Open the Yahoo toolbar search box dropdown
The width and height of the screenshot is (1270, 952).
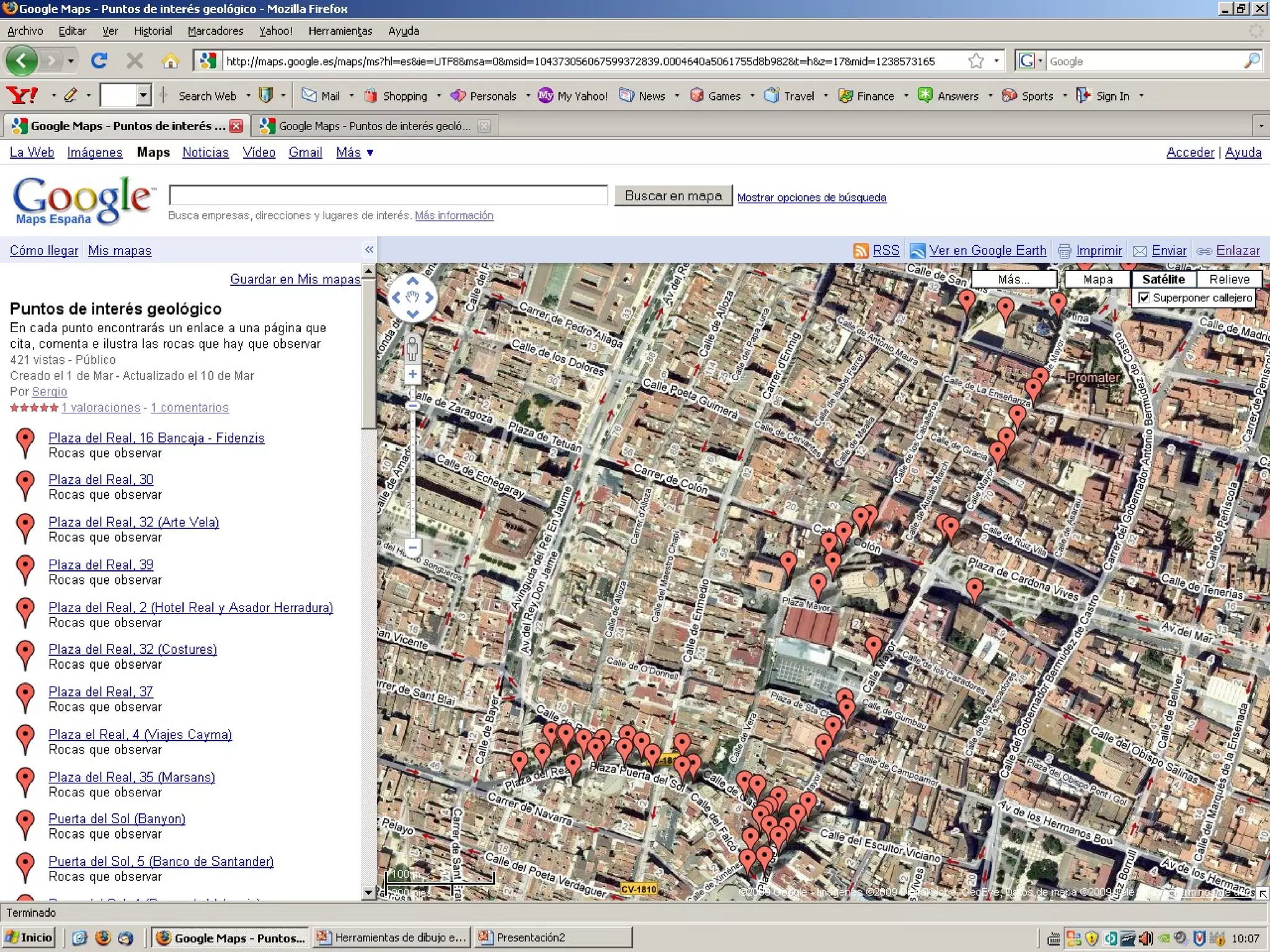[x=143, y=95]
